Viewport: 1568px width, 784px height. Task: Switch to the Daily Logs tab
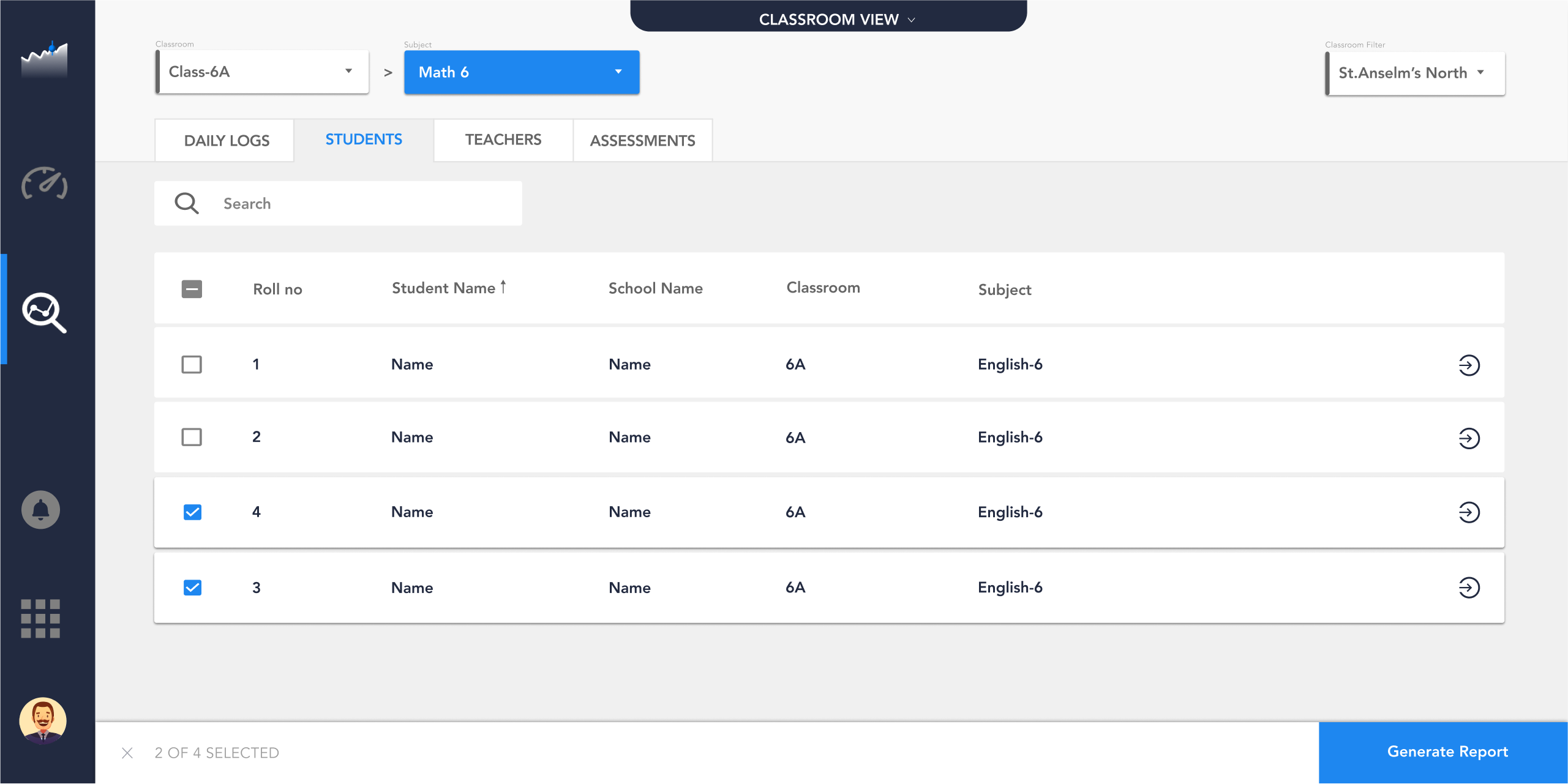point(227,141)
